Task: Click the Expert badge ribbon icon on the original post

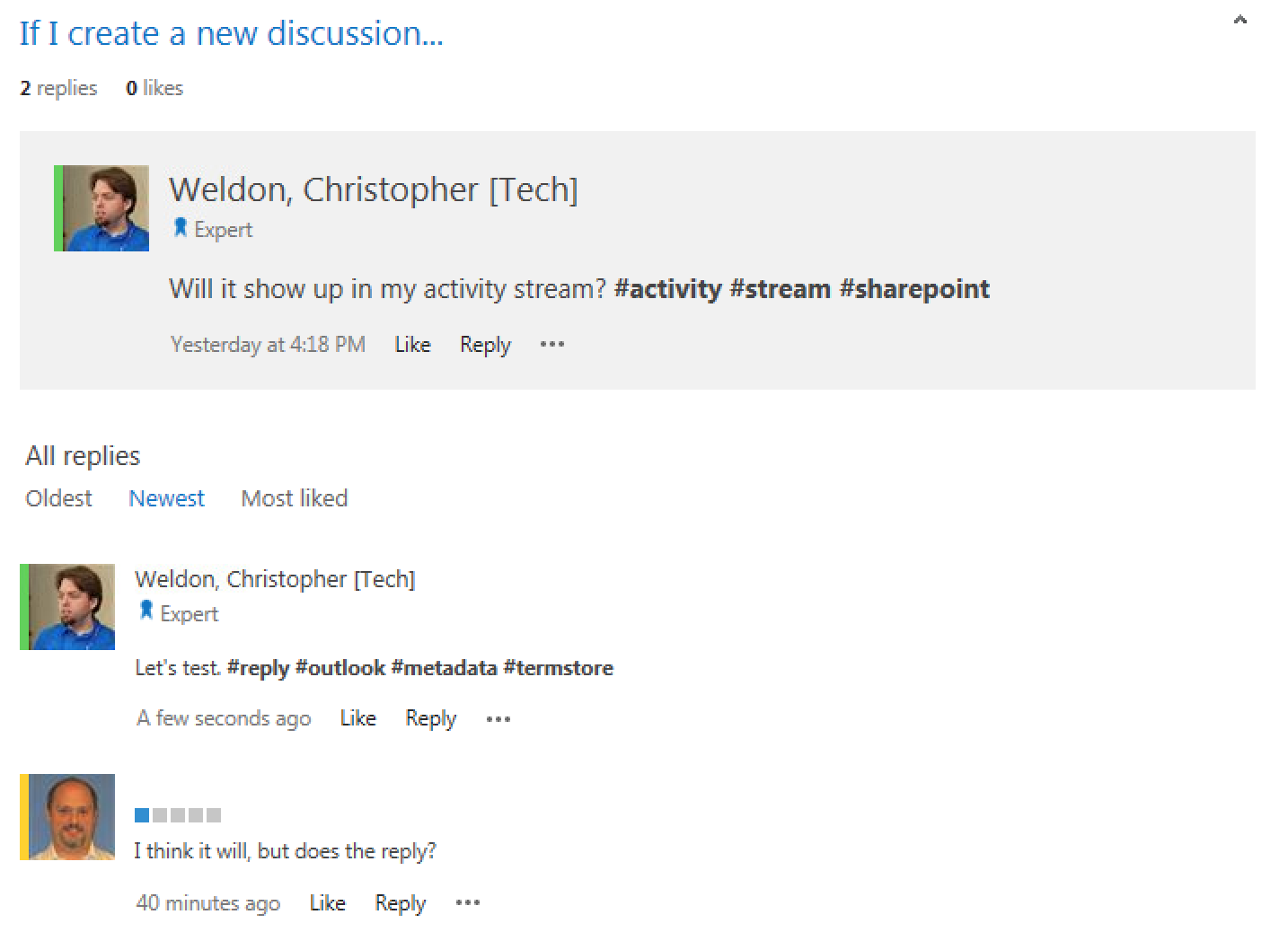Action: pos(180,228)
